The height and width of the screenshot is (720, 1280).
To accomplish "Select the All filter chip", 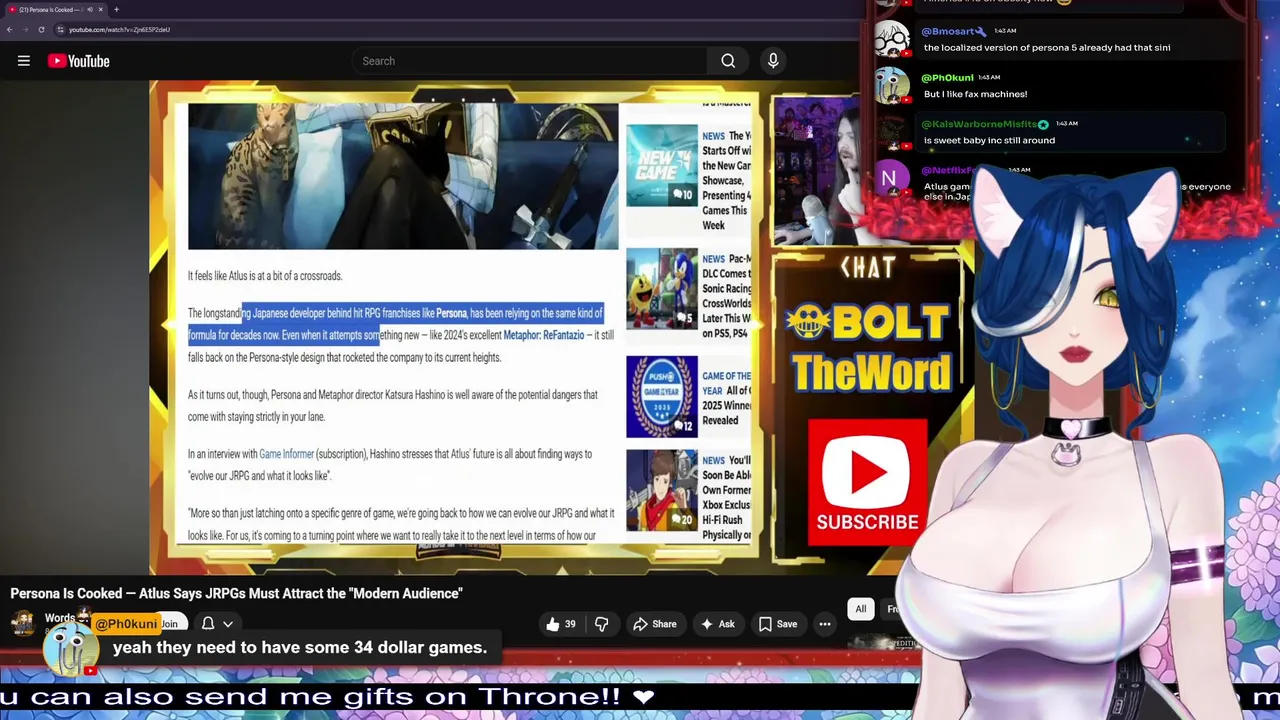I will click(860, 609).
